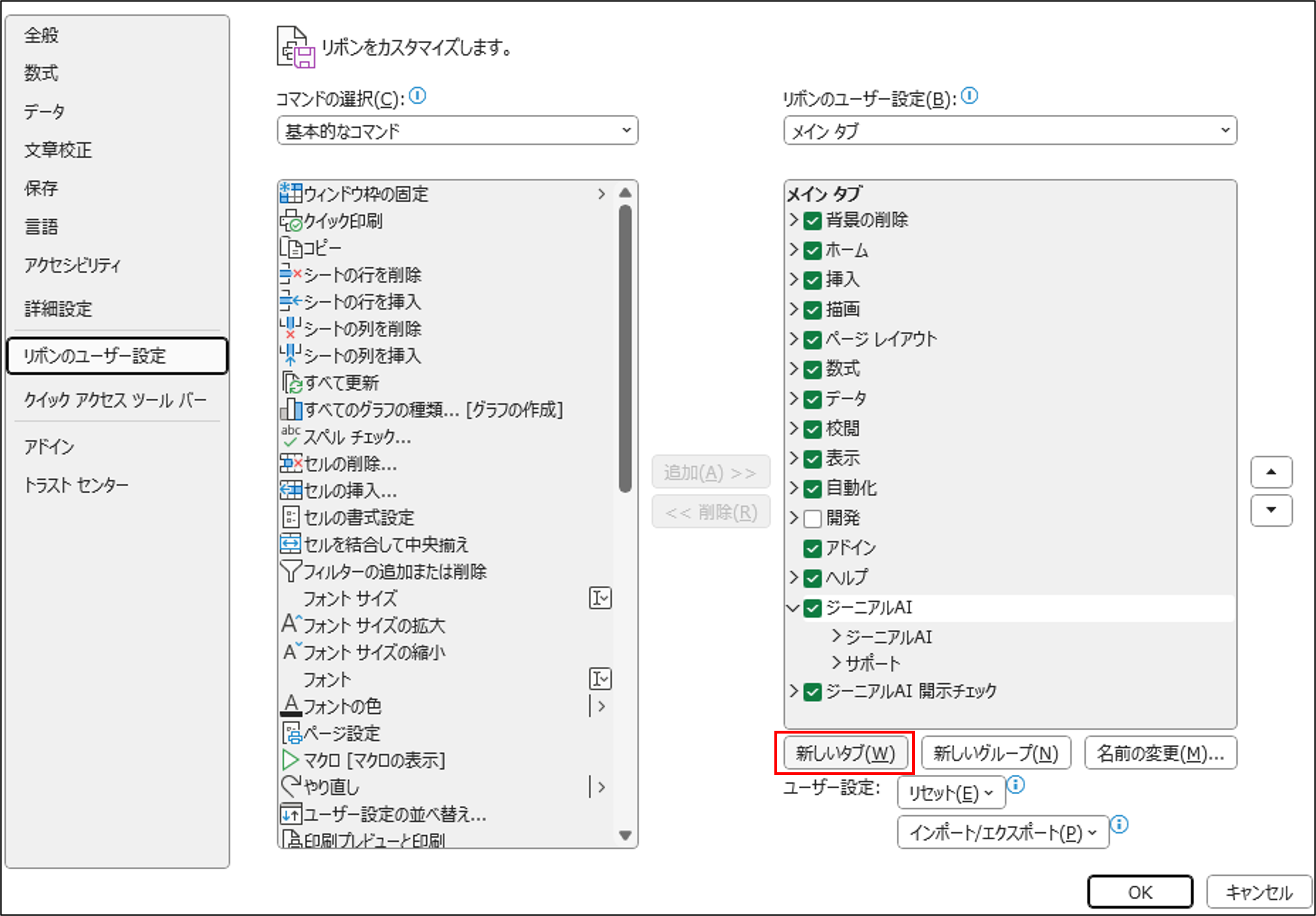Click the マクロの表示 play icon

[x=291, y=760]
